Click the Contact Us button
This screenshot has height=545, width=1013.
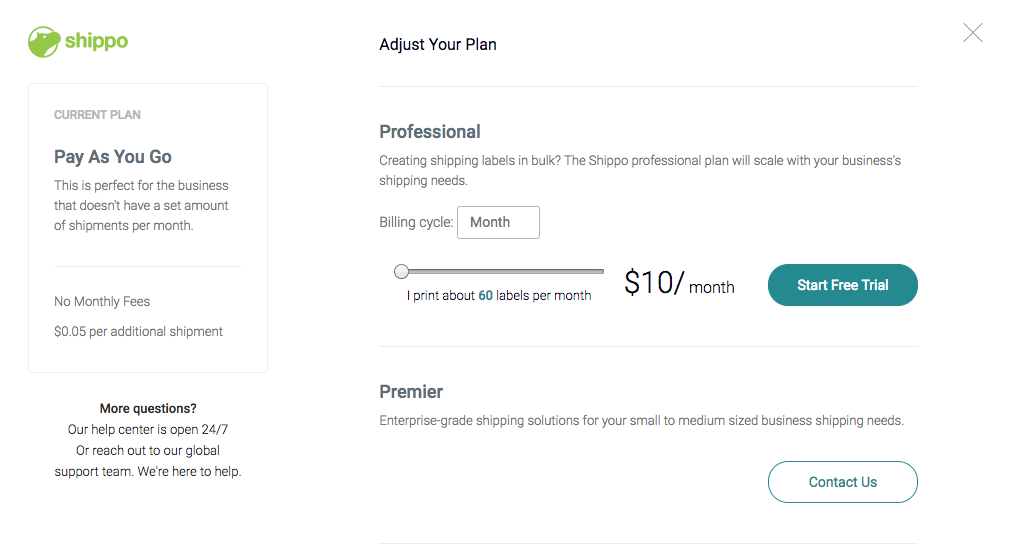click(x=842, y=482)
